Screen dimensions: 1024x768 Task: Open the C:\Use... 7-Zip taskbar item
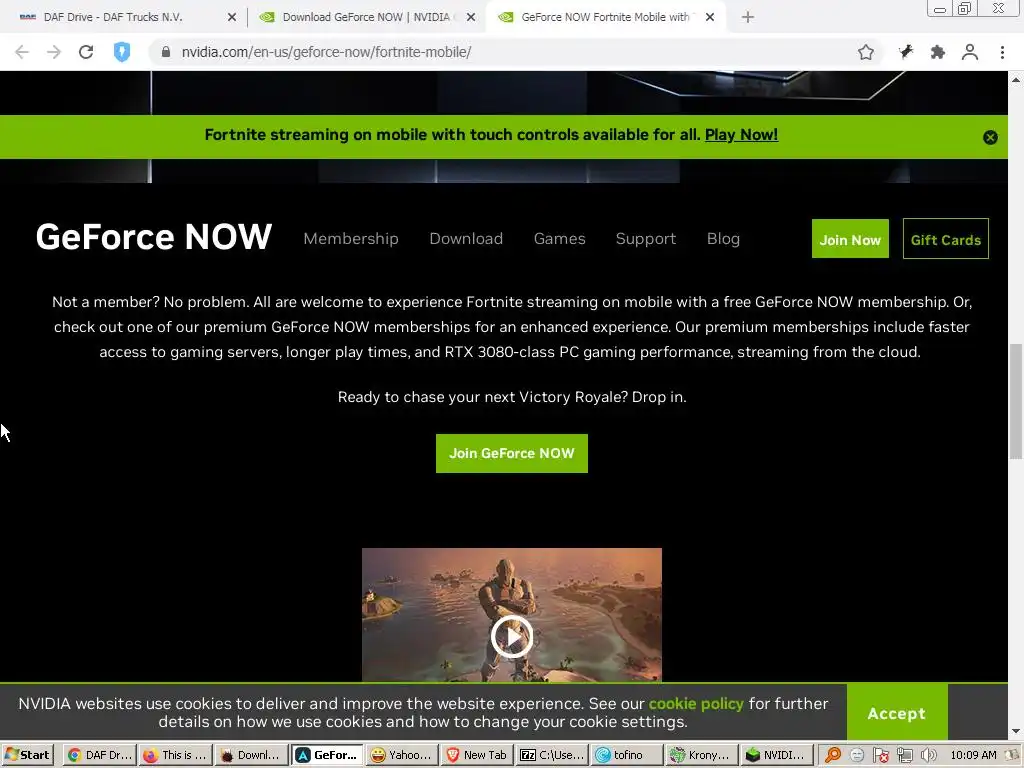click(552, 755)
